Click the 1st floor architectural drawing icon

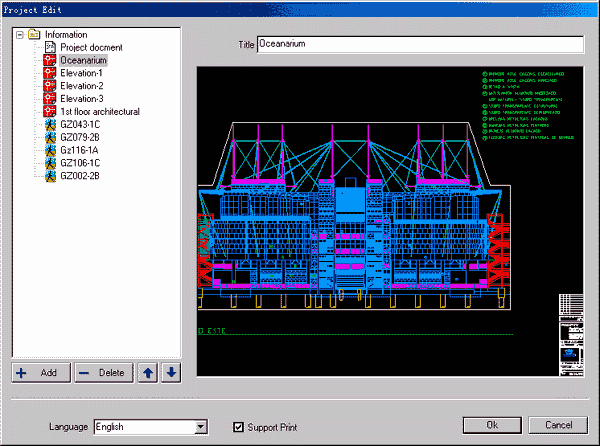(50, 111)
